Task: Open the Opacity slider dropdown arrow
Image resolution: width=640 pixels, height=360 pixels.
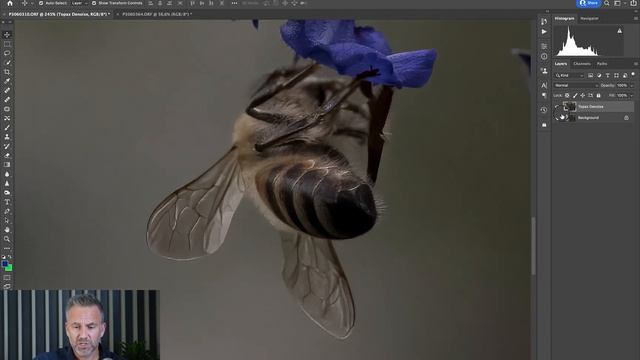Action: [x=632, y=86]
